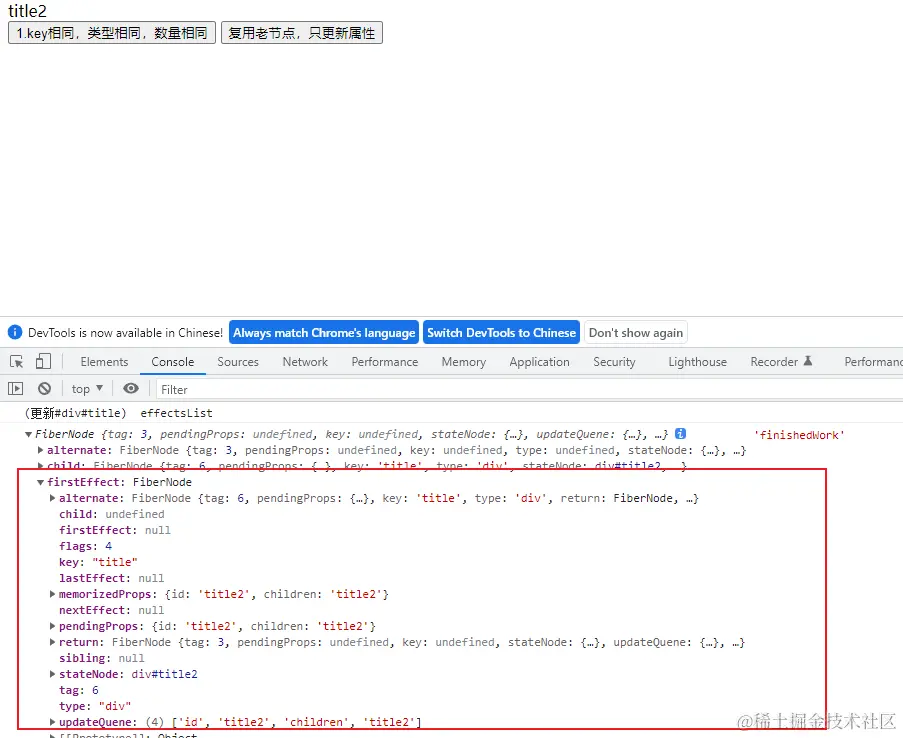Open the Sources tab
The width and height of the screenshot is (903, 738).
[x=238, y=362]
